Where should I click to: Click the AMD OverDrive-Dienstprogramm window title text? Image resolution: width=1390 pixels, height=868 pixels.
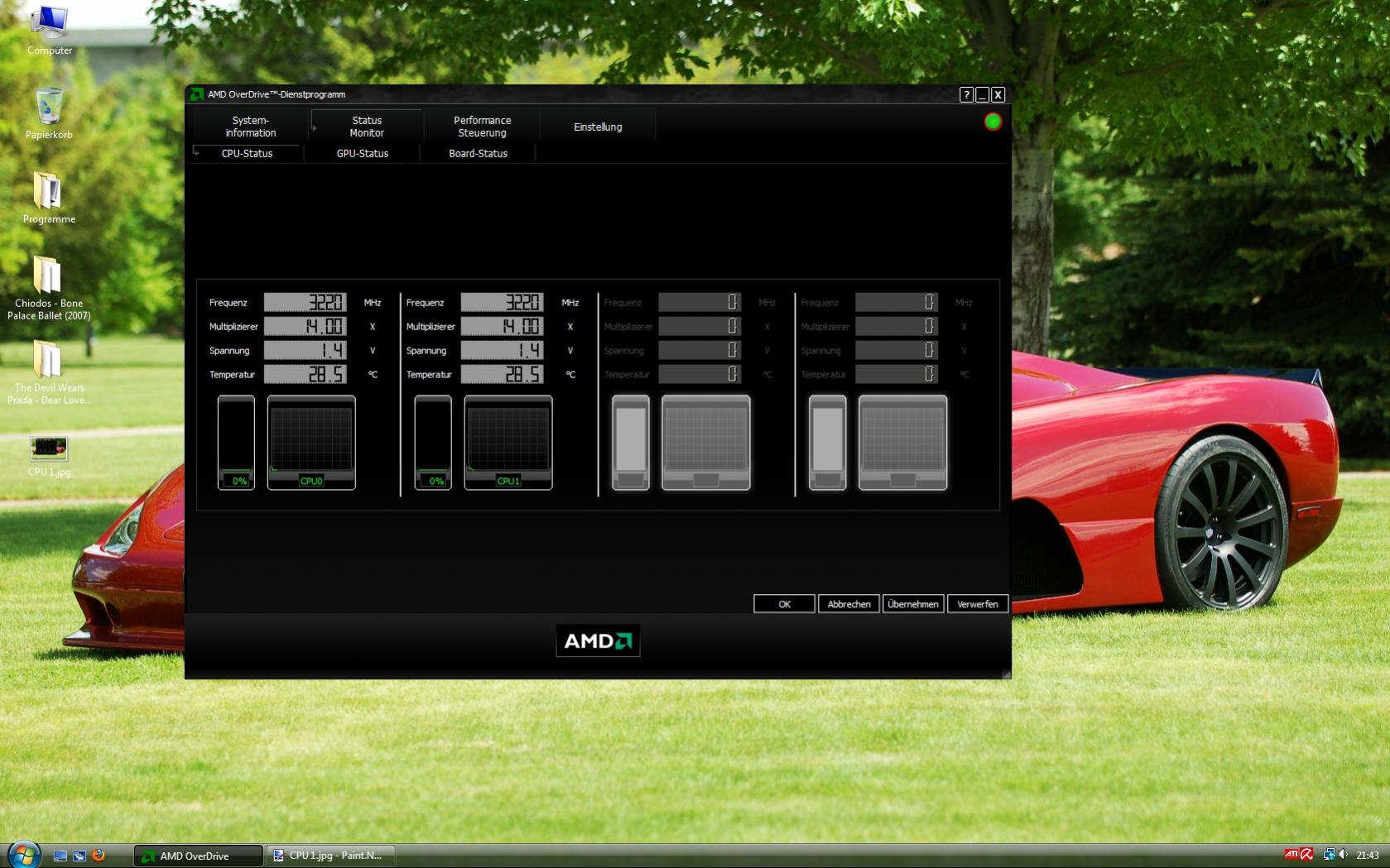(x=277, y=94)
